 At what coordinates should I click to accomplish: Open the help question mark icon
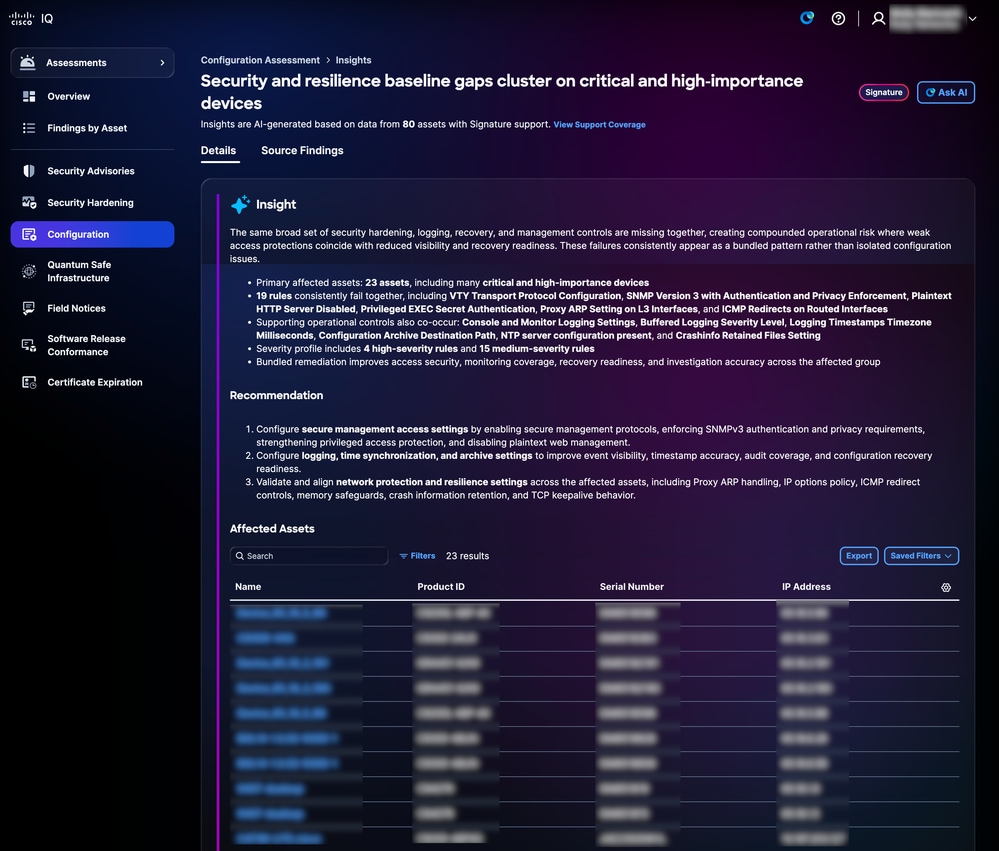tap(838, 18)
